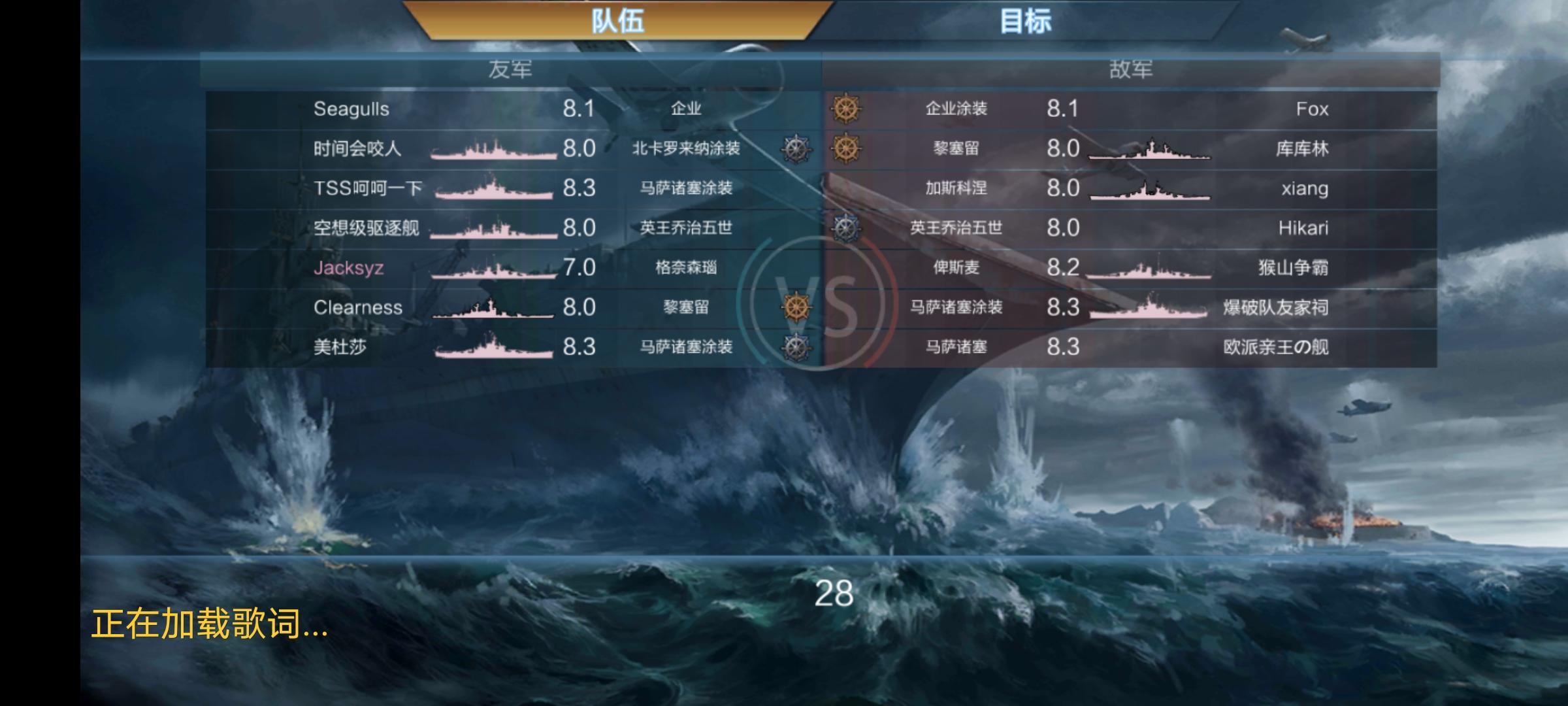Switch to the 队伍 tab
Viewport: 1568px width, 706px height.
tap(617, 20)
